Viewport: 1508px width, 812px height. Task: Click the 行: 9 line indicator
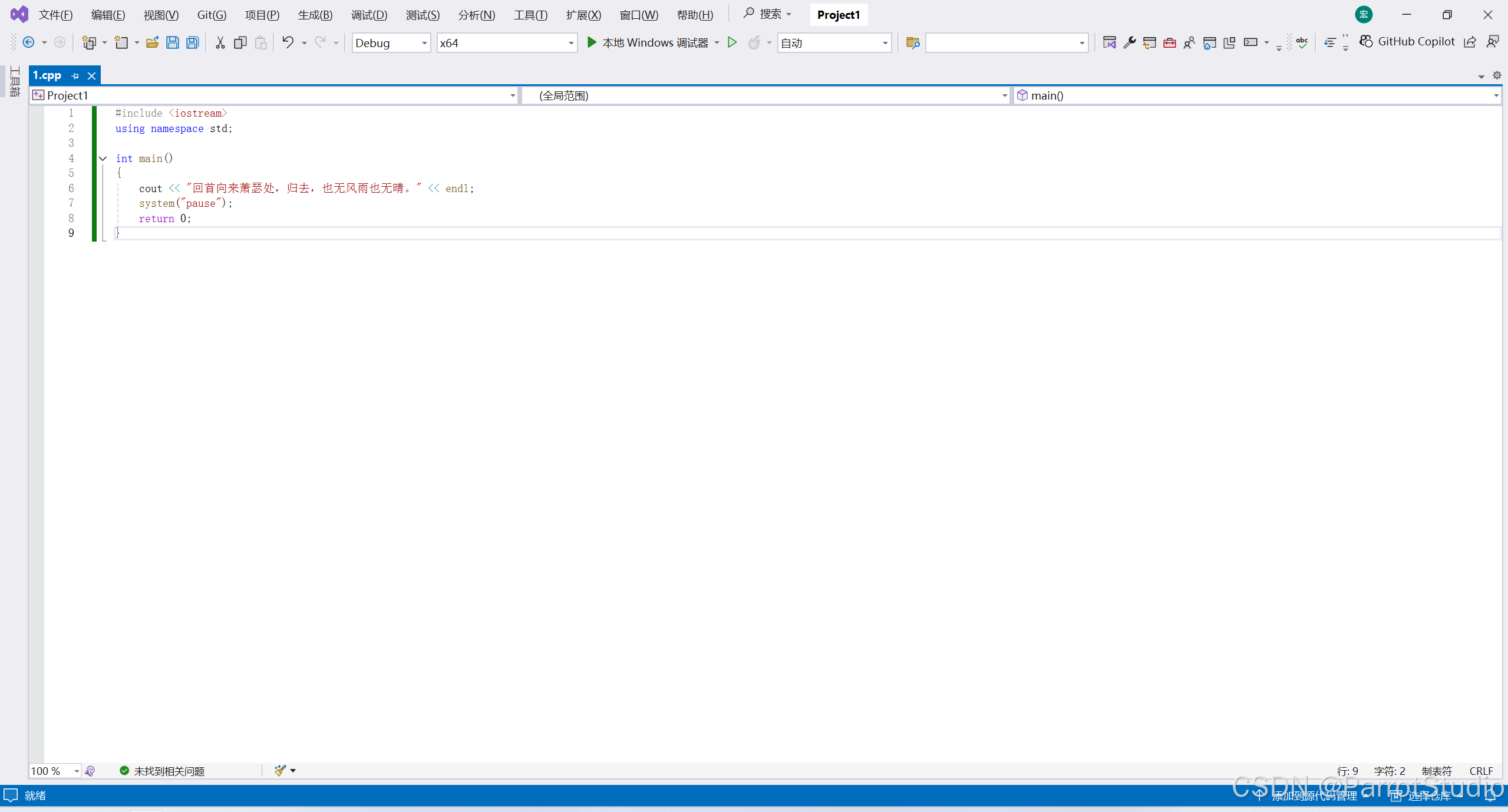(x=1347, y=771)
